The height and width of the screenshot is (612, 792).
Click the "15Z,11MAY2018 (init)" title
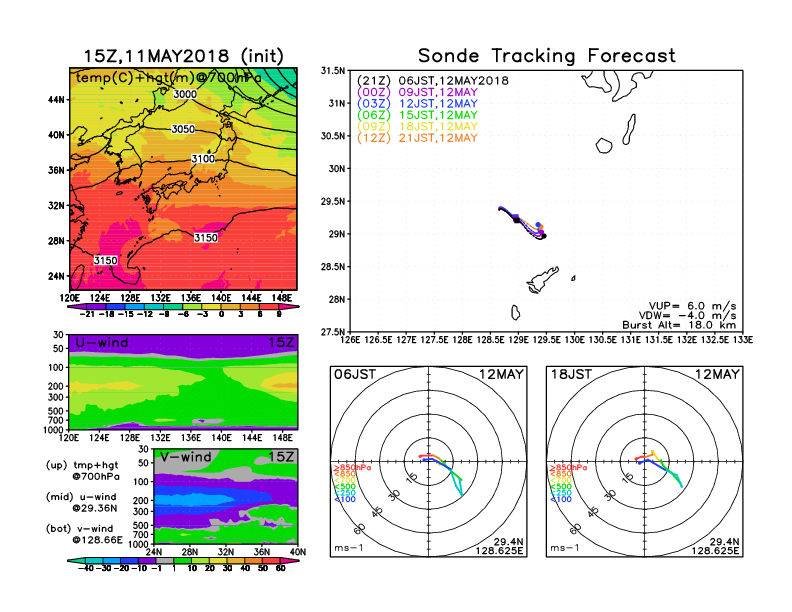(183, 56)
